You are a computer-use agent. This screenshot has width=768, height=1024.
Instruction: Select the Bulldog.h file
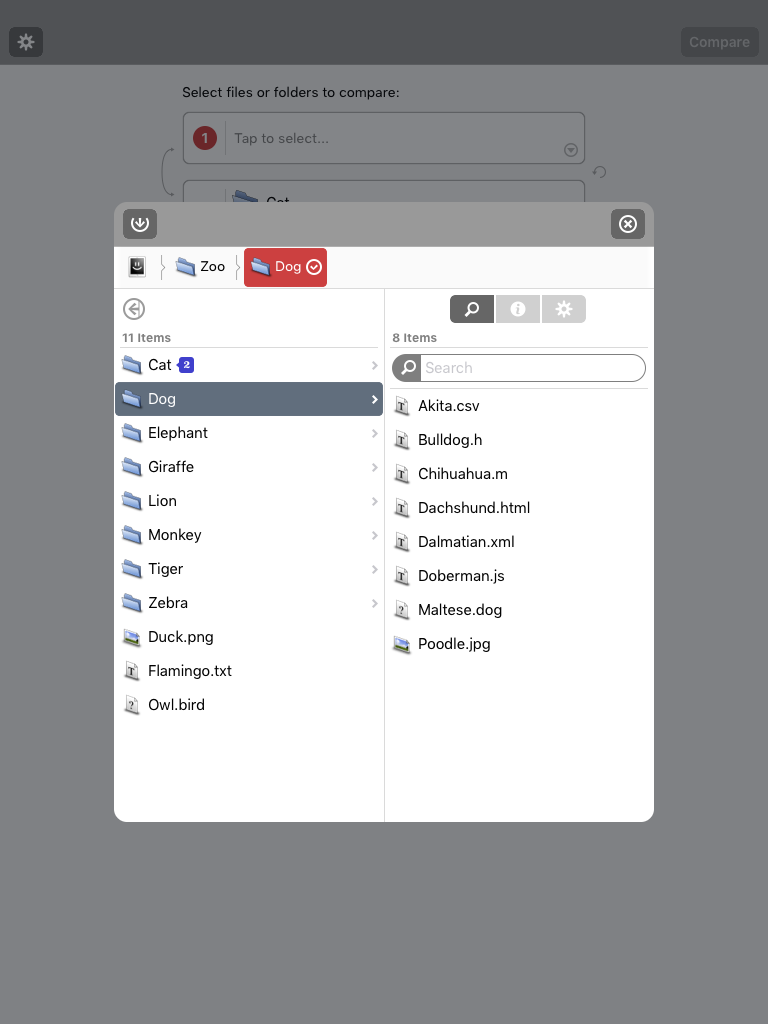tap(519, 440)
